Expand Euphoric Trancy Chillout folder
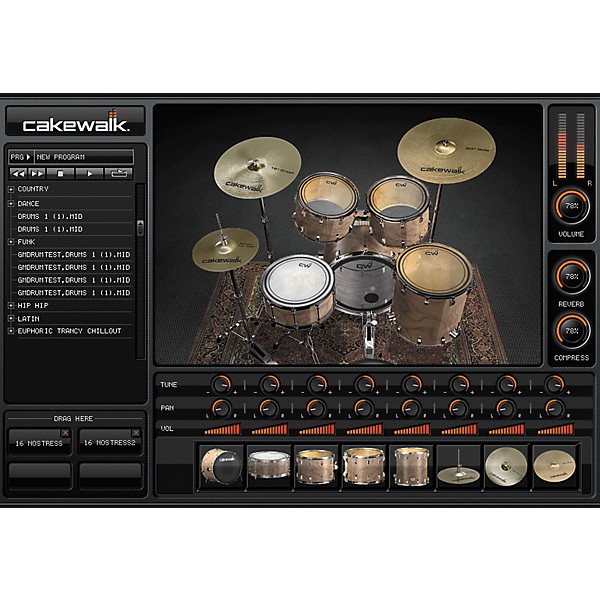The image size is (600, 600). click(11, 331)
